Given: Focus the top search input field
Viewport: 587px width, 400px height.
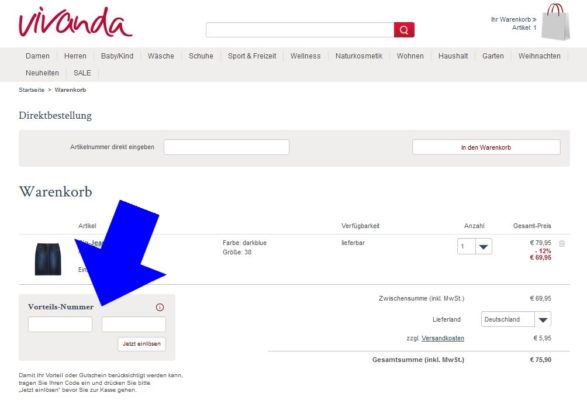Looking at the screenshot, I should pyautogui.click(x=300, y=30).
